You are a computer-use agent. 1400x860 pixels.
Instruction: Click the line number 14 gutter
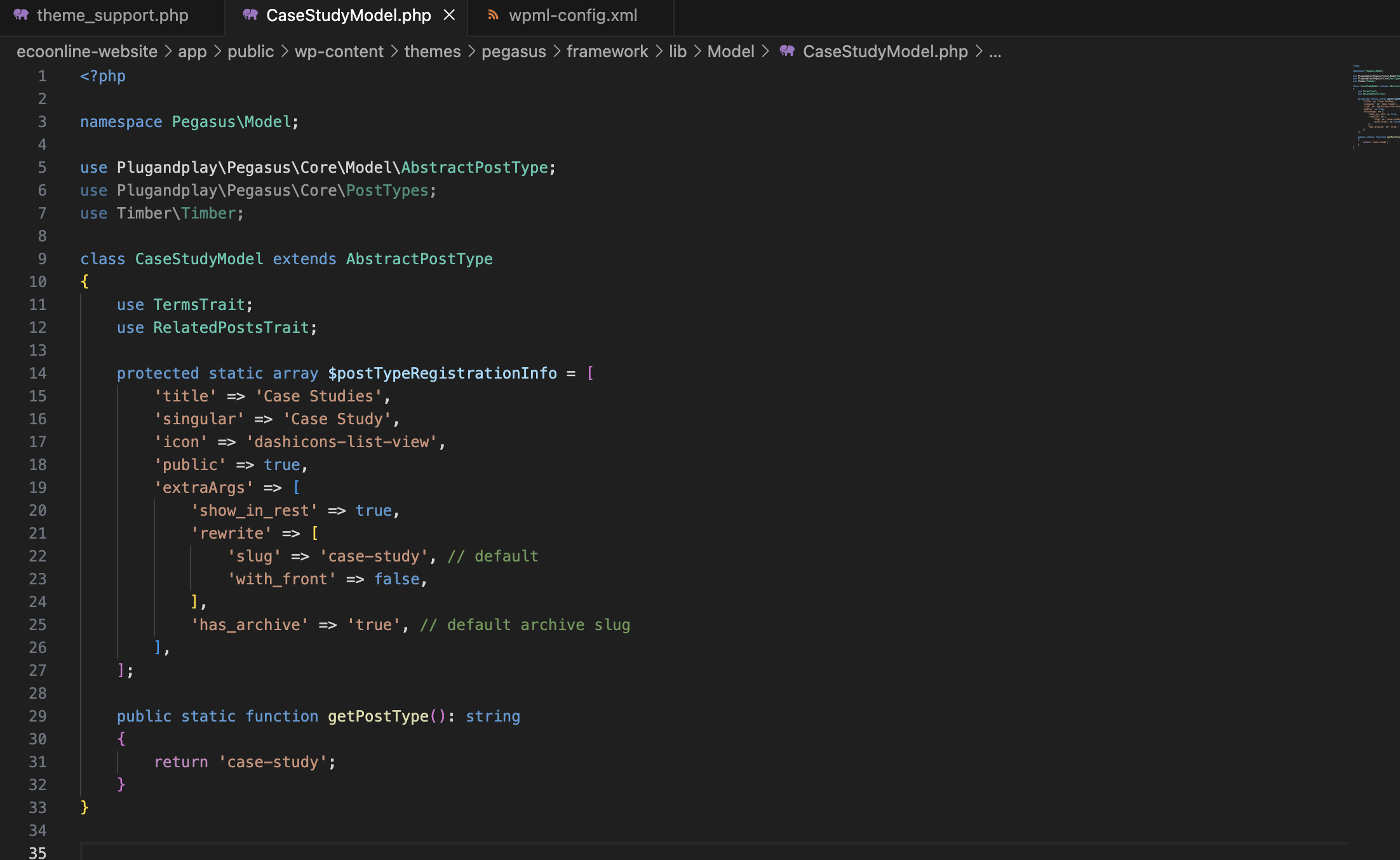37,373
